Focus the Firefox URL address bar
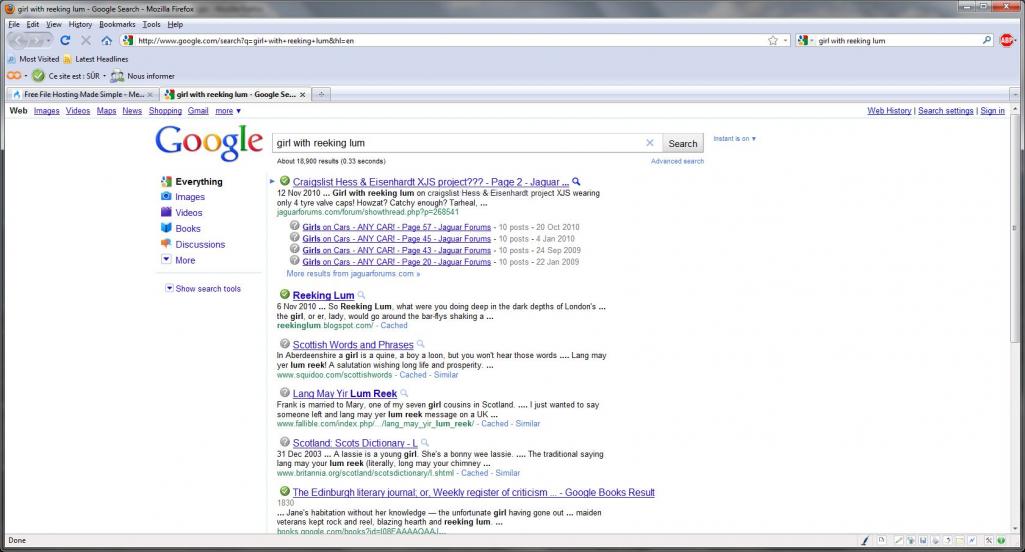1025x552 pixels. click(451, 41)
